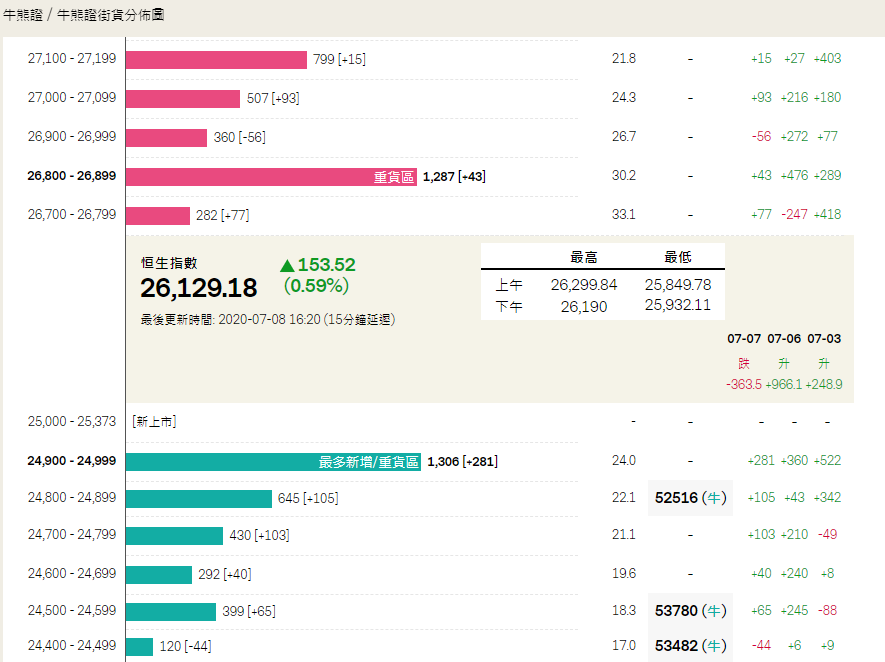Click the teal bar for 24,500 - 24,599
The image size is (885, 662).
click(x=171, y=611)
